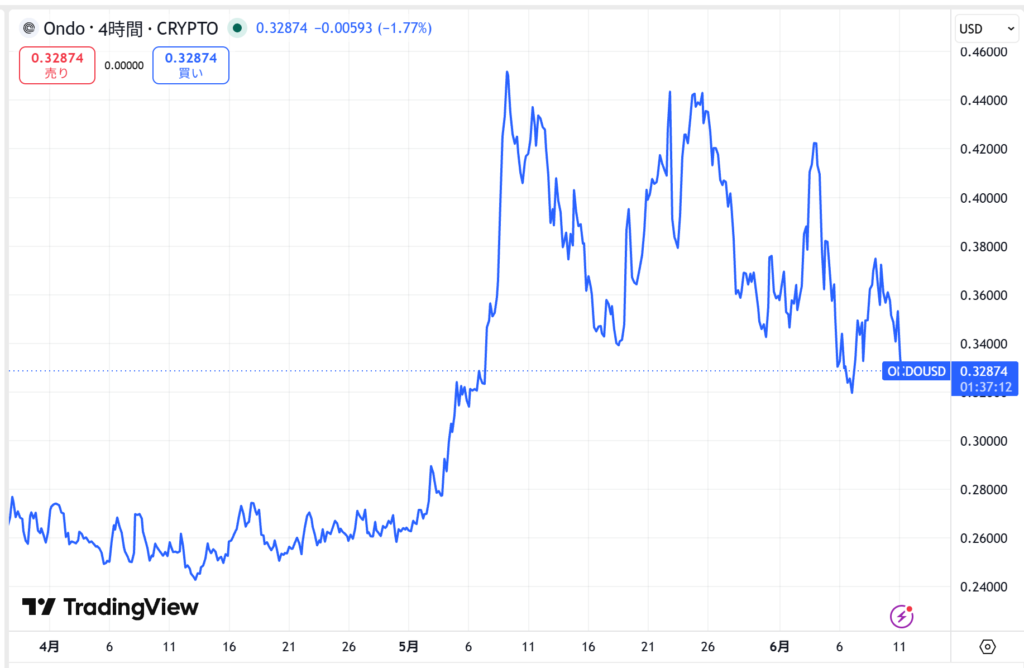Click the 0.38000 price axis label
Screen dimensions: 1024x668
[x=984, y=247]
